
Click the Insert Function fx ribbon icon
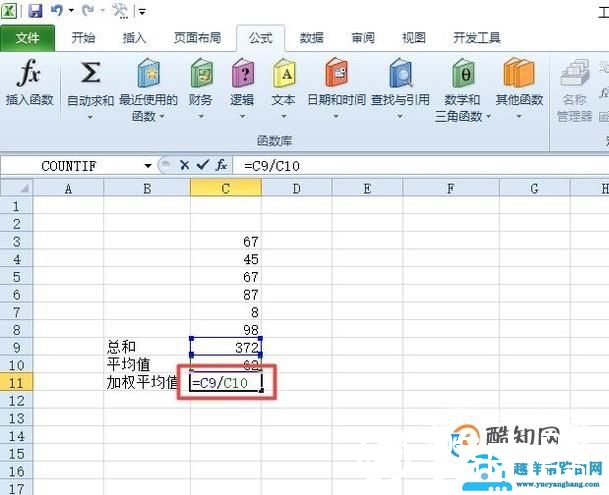(29, 73)
